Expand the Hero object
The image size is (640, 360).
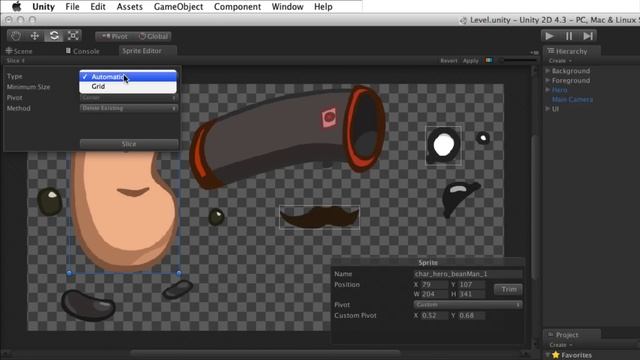coord(548,90)
